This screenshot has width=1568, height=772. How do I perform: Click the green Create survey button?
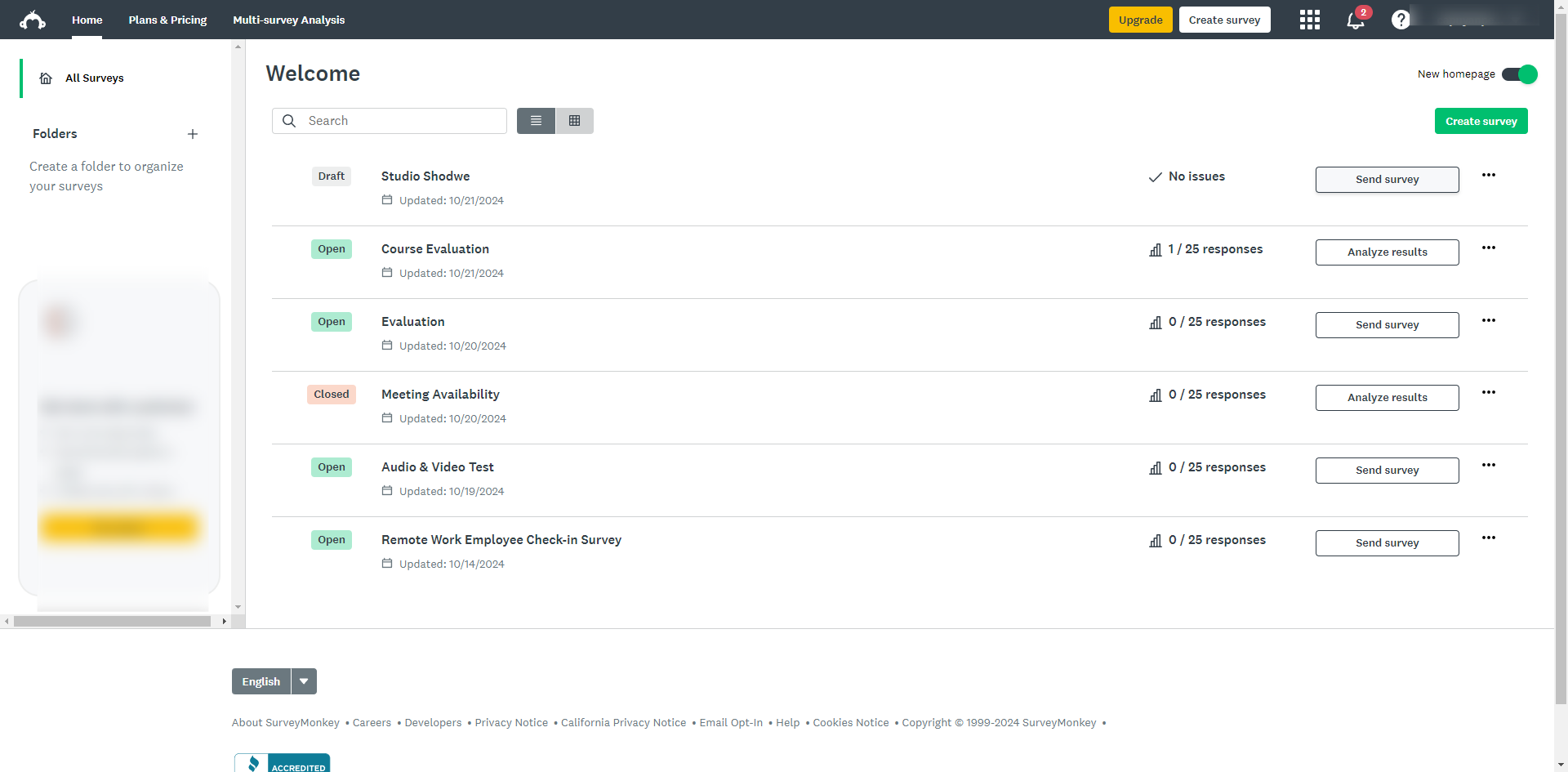pos(1481,121)
